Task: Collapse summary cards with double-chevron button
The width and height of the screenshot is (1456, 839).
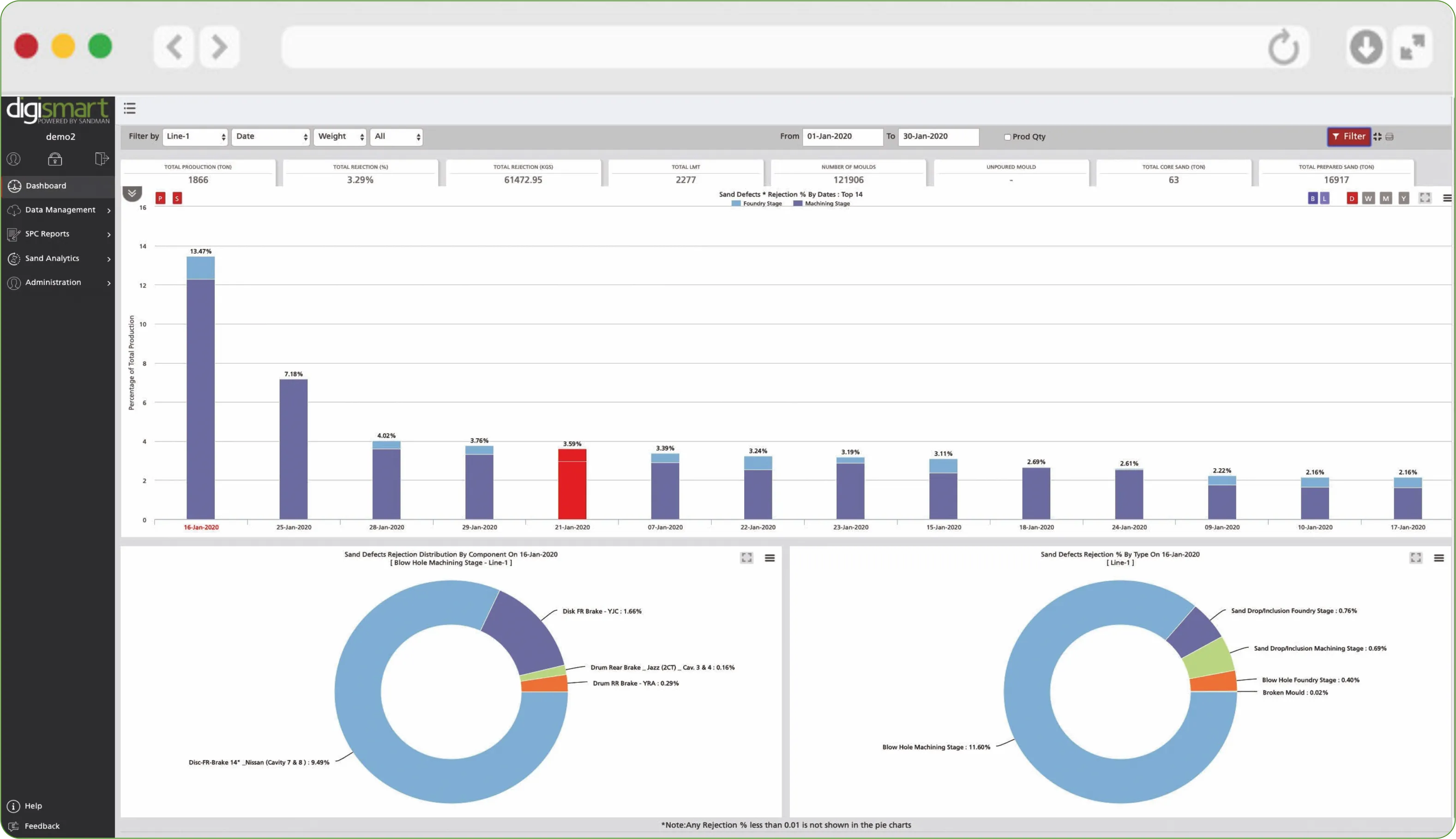Action: pos(132,193)
